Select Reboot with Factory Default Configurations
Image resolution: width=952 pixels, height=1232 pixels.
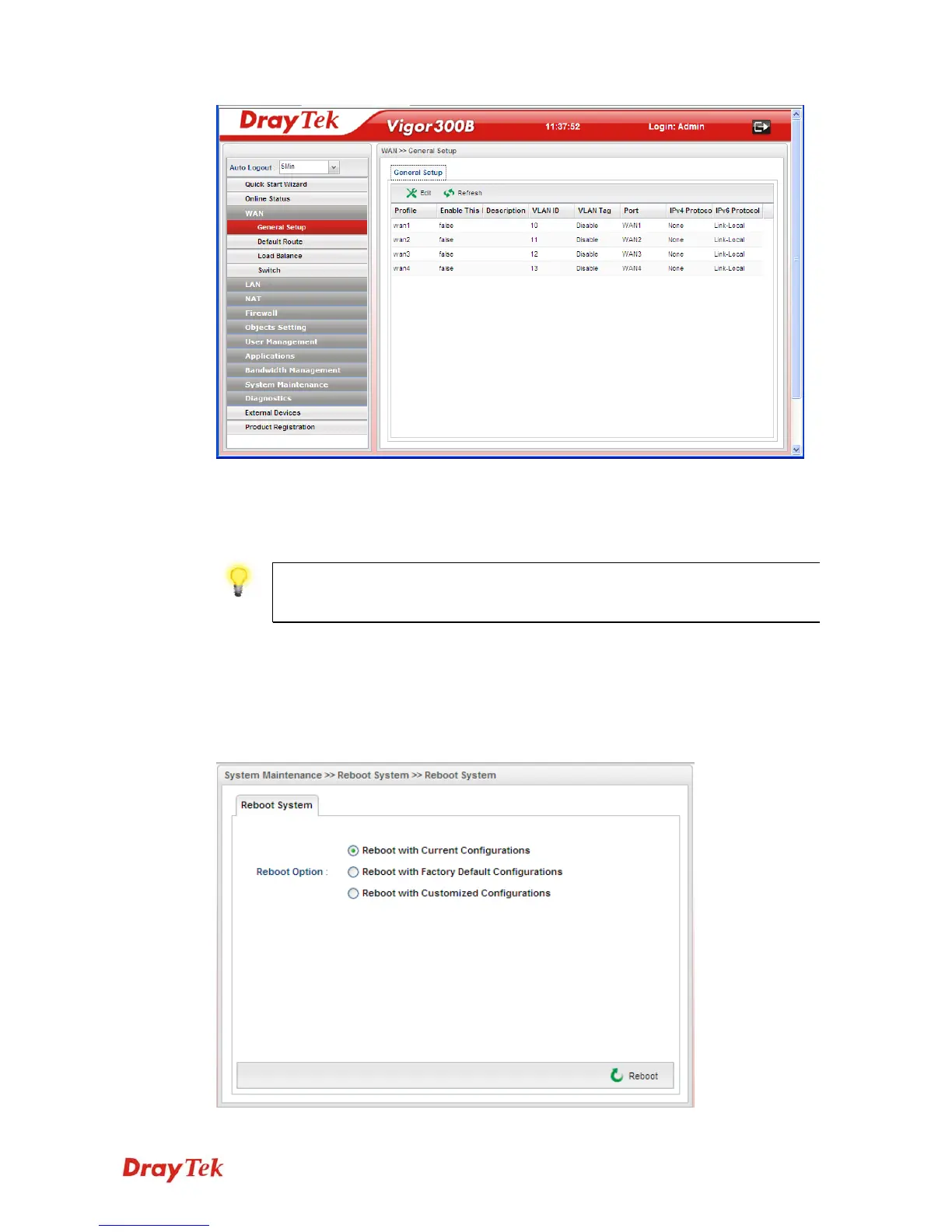click(x=353, y=872)
